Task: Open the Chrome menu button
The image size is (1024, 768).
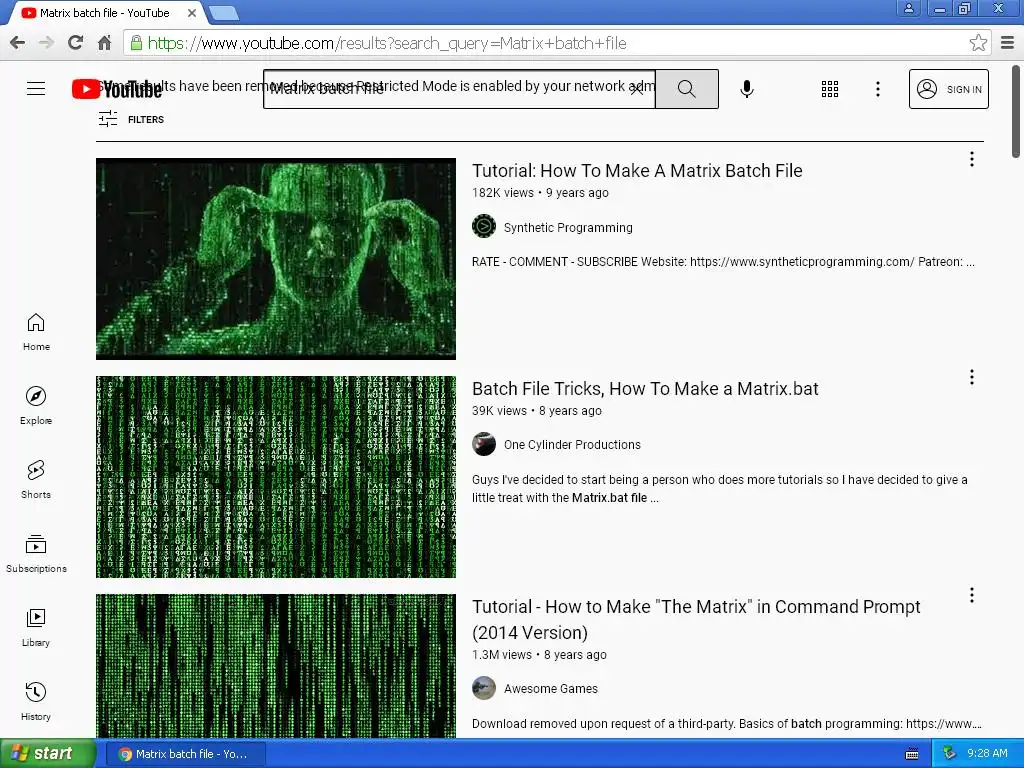Action: point(1008,43)
